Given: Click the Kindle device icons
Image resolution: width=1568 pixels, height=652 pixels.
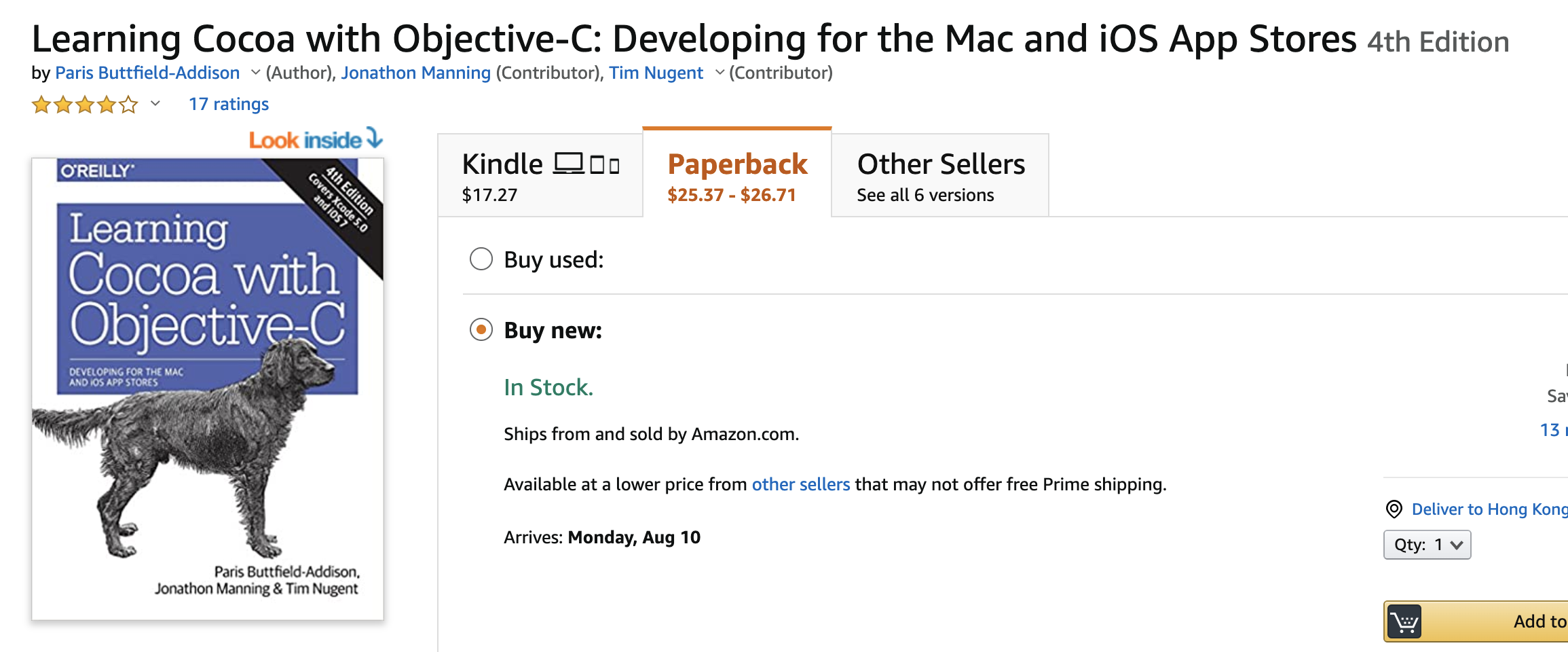Looking at the screenshot, I should click(586, 164).
